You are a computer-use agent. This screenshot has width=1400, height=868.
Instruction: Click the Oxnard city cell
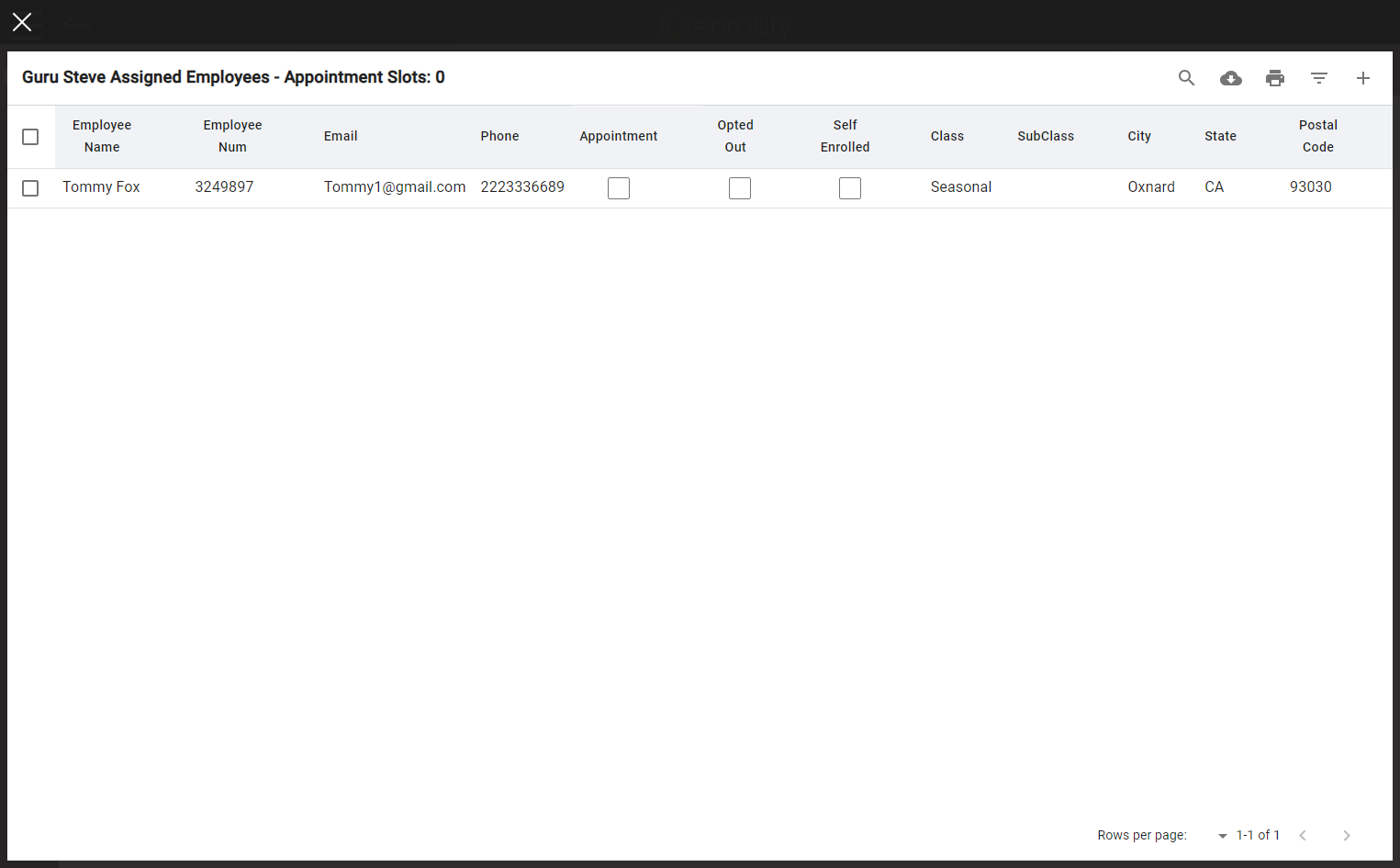(1151, 187)
